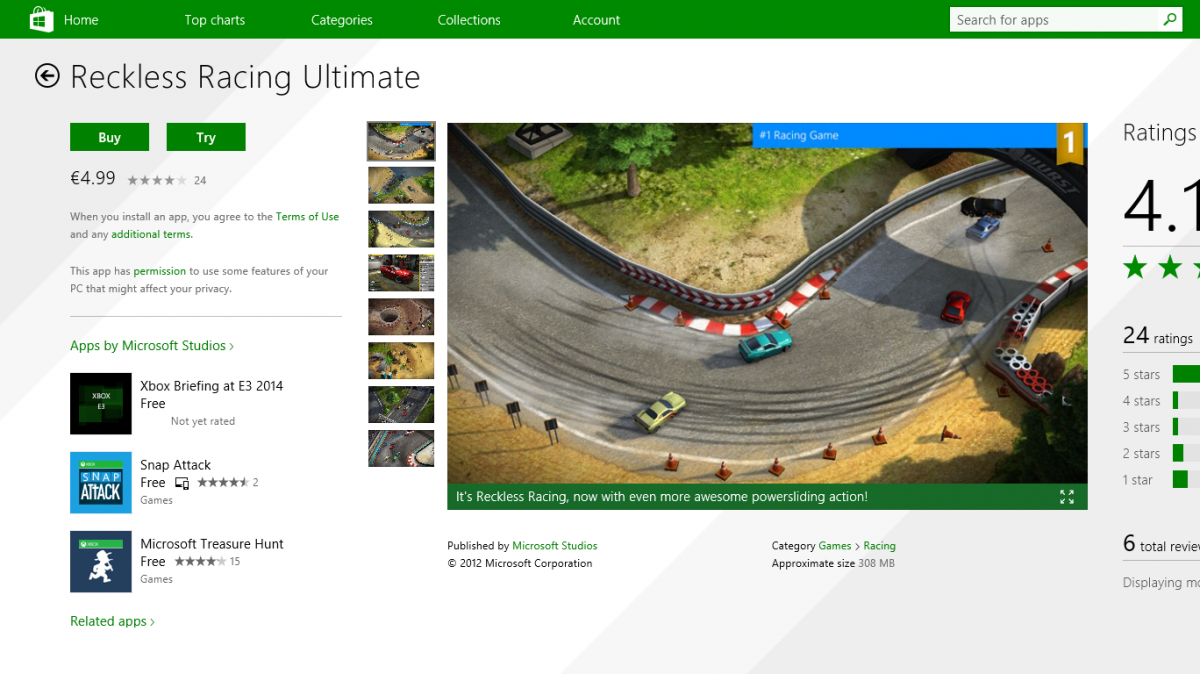The height and width of the screenshot is (674, 1200).
Task: Click the '24 ratings' text
Action: coord(1158,336)
